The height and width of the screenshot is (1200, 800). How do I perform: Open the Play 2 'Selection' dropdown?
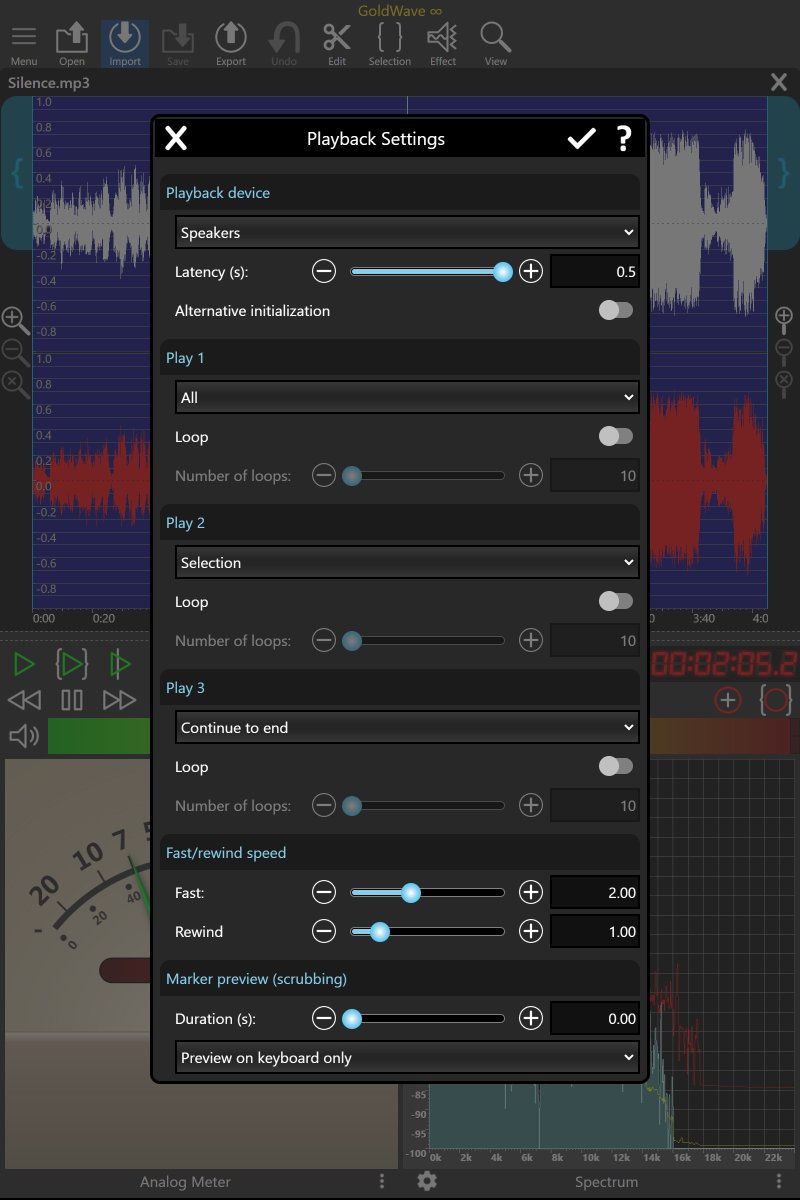pos(407,562)
